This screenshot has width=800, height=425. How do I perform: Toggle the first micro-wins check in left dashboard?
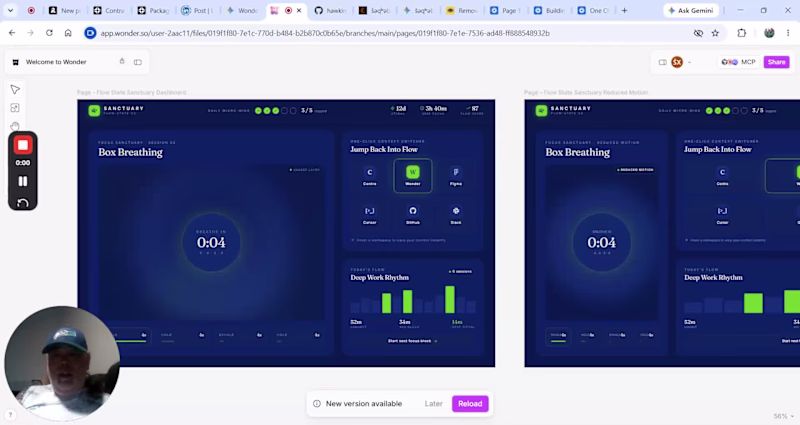click(258, 111)
